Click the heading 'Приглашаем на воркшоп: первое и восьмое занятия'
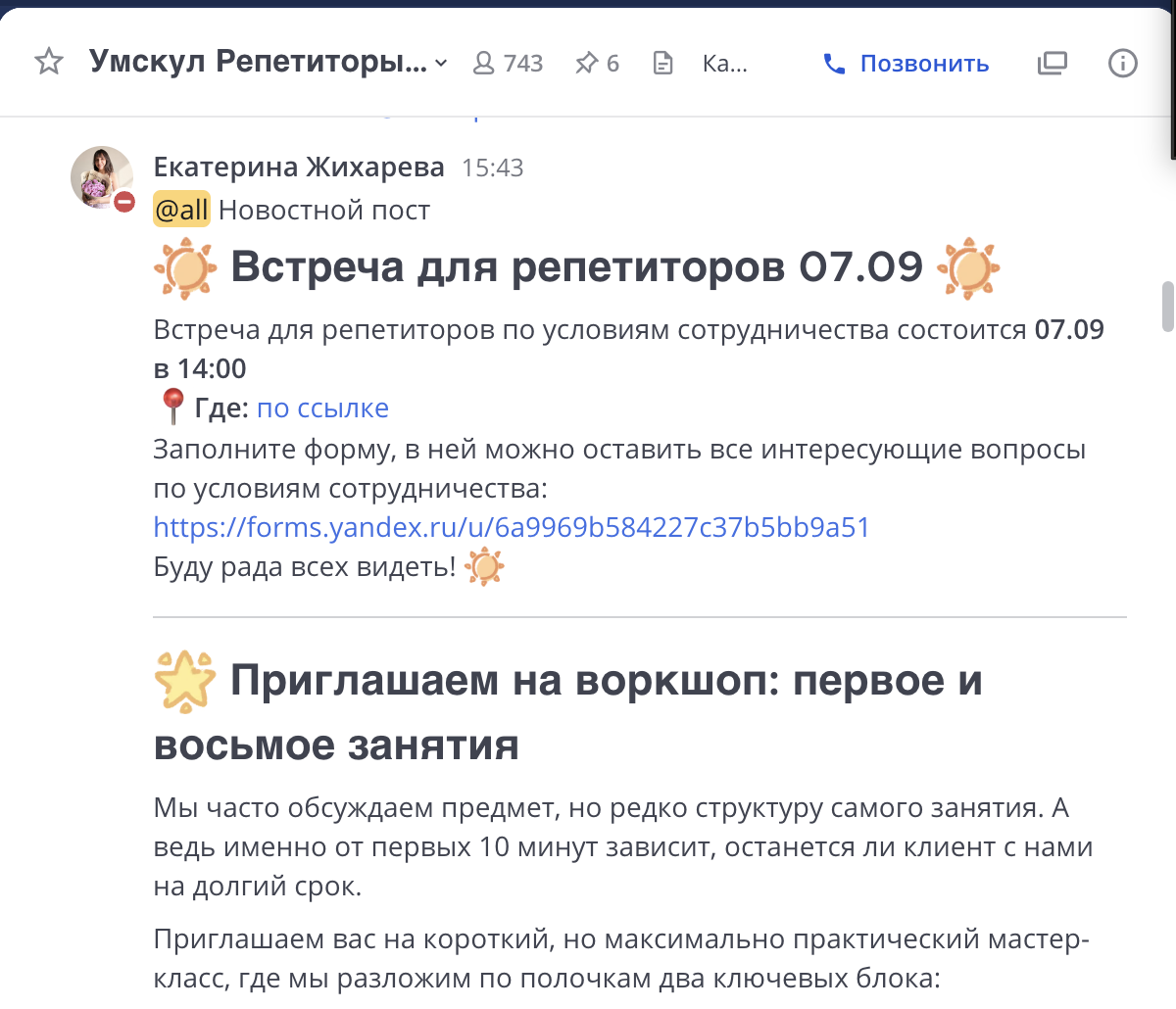Screen dimensions: 1176x1009 (x=568, y=713)
